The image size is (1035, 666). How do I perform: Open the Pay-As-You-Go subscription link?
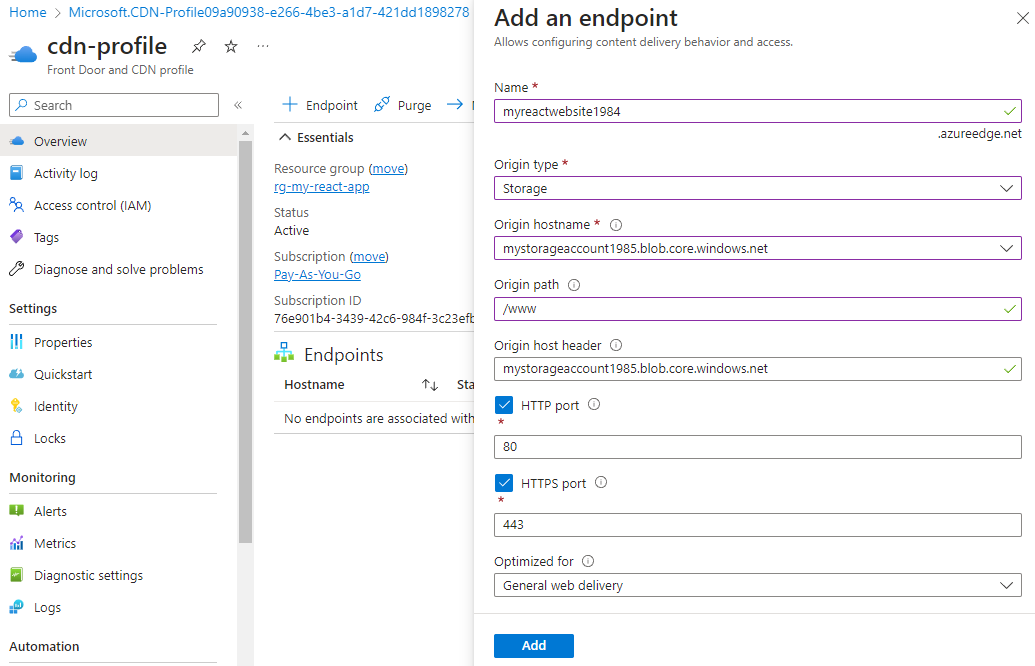click(317, 275)
